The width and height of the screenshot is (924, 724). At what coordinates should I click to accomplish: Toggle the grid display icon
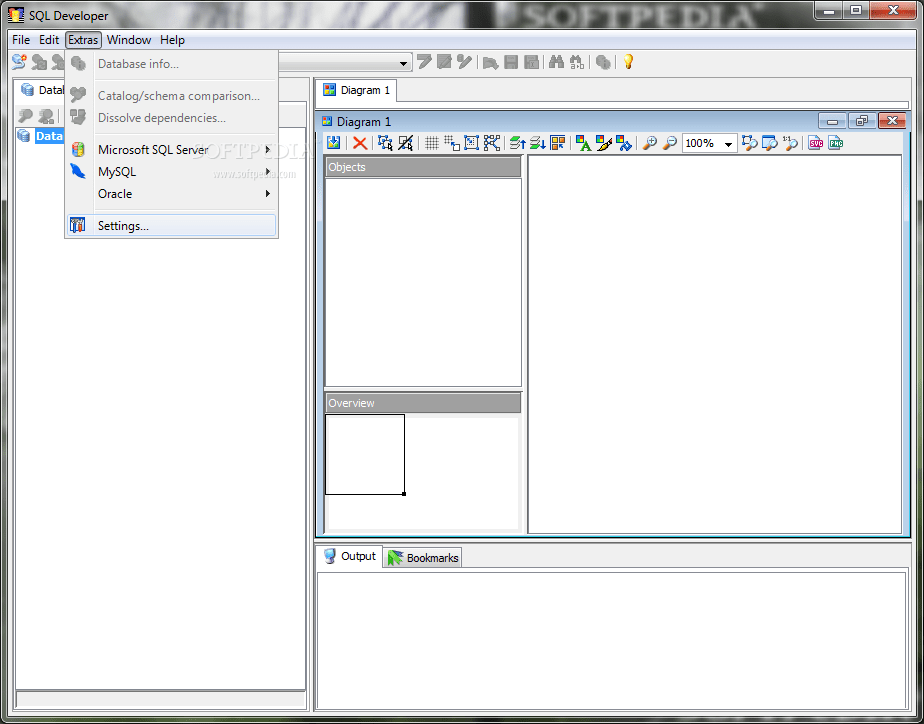click(431, 143)
